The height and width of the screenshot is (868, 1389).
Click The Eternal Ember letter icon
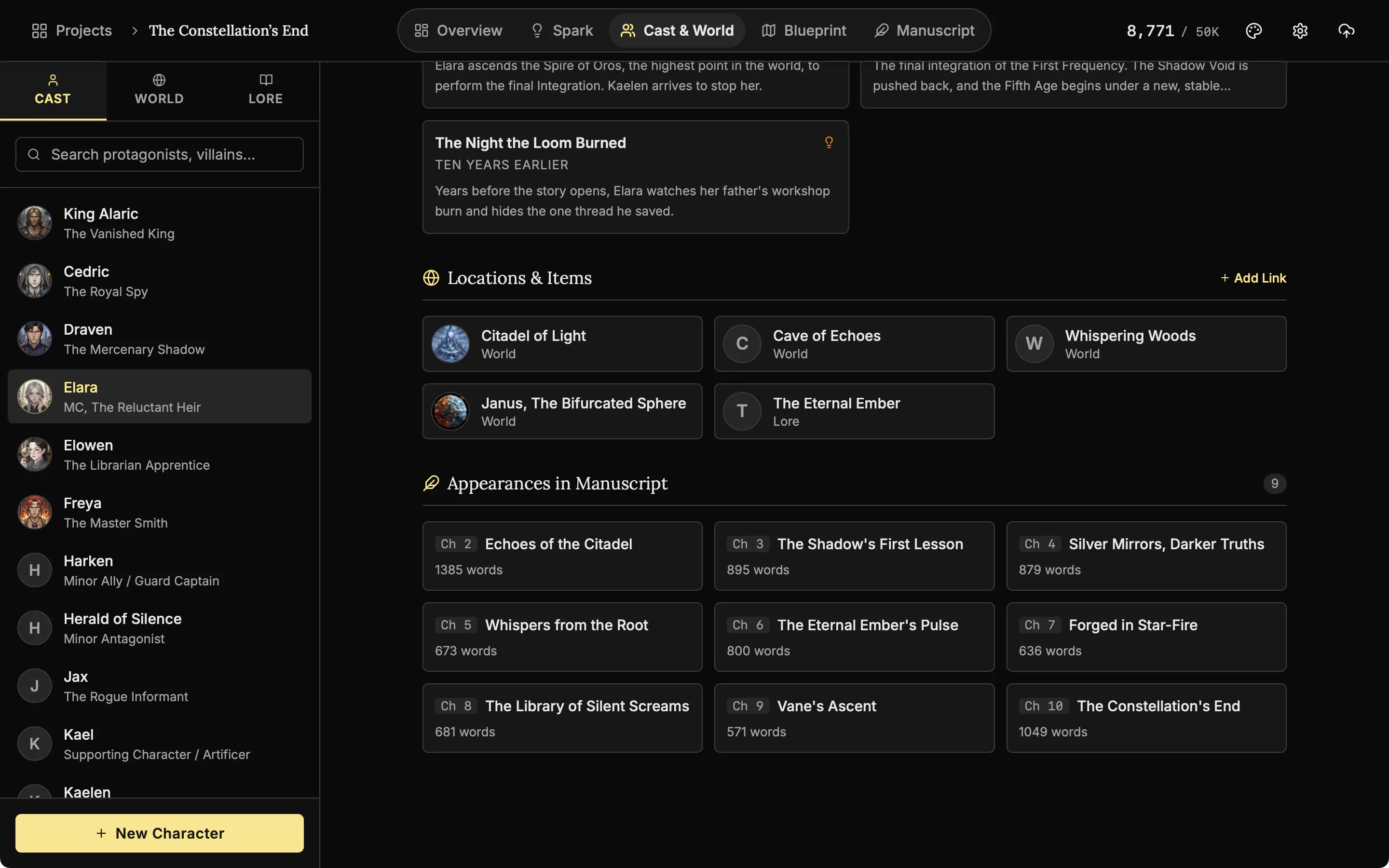tap(742, 412)
